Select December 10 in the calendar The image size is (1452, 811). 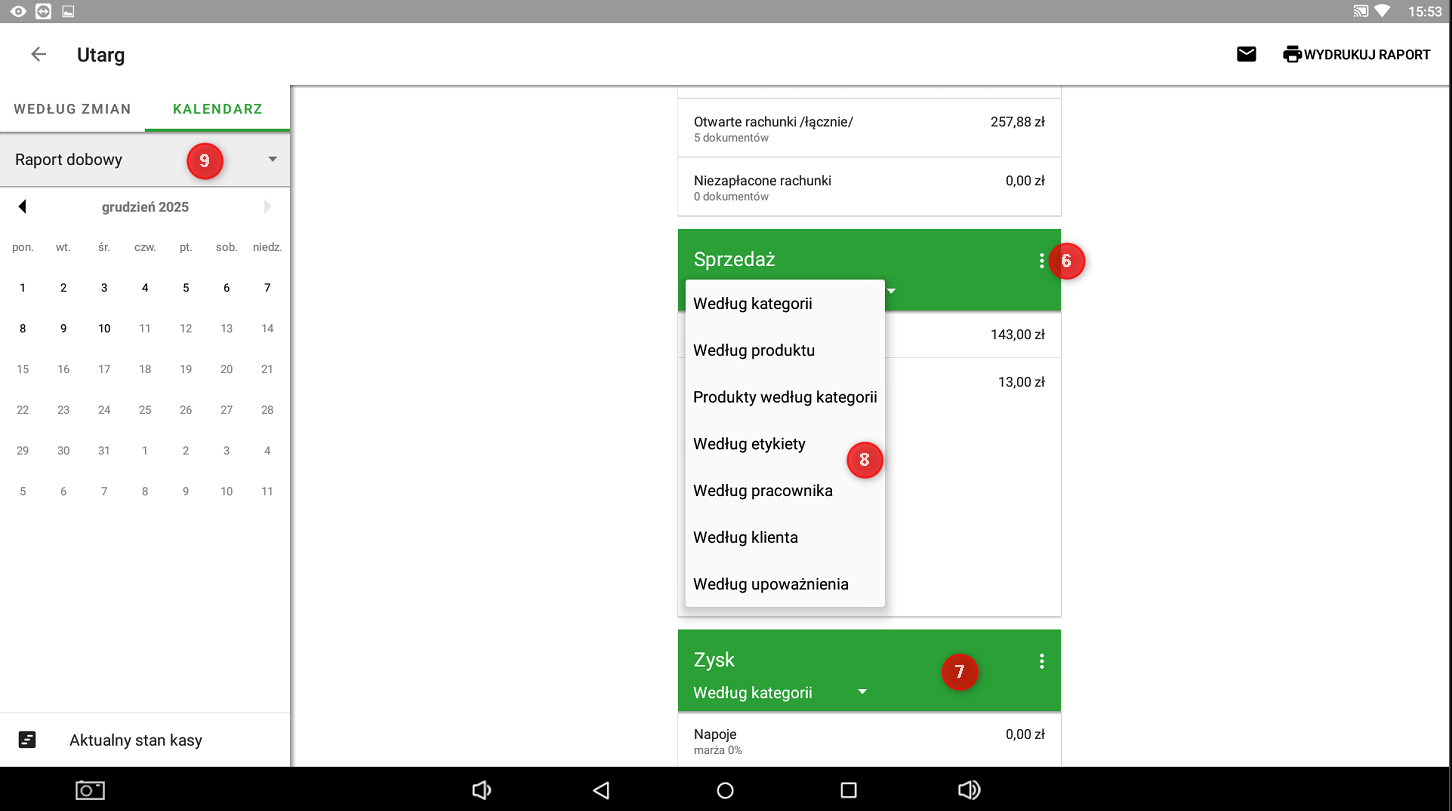point(104,329)
